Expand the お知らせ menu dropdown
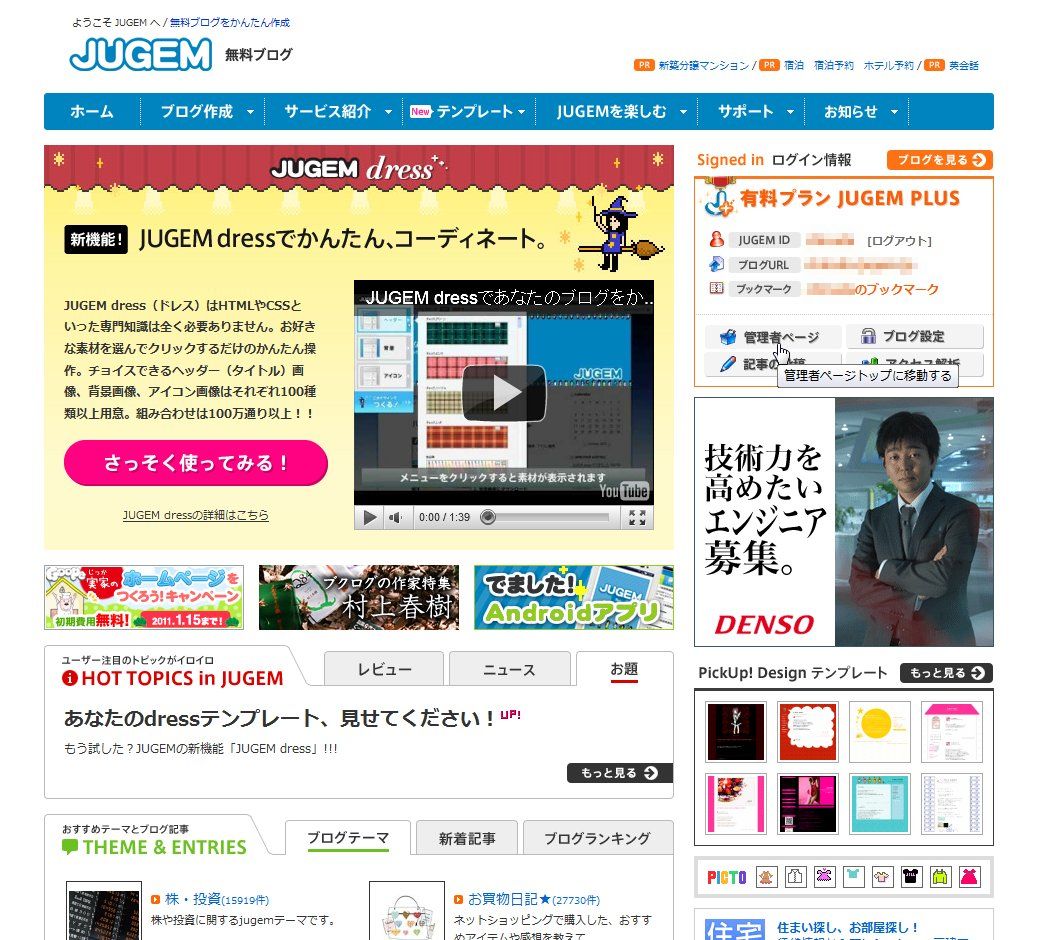 894,112
